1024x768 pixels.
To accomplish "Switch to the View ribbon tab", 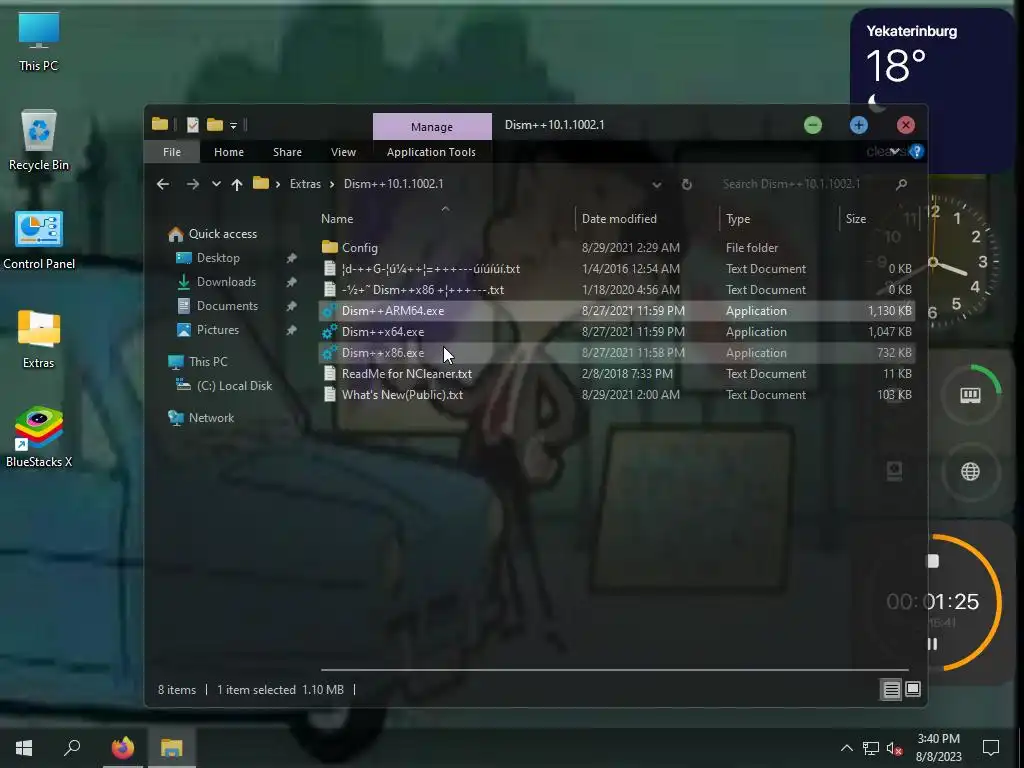I will 344,152.
